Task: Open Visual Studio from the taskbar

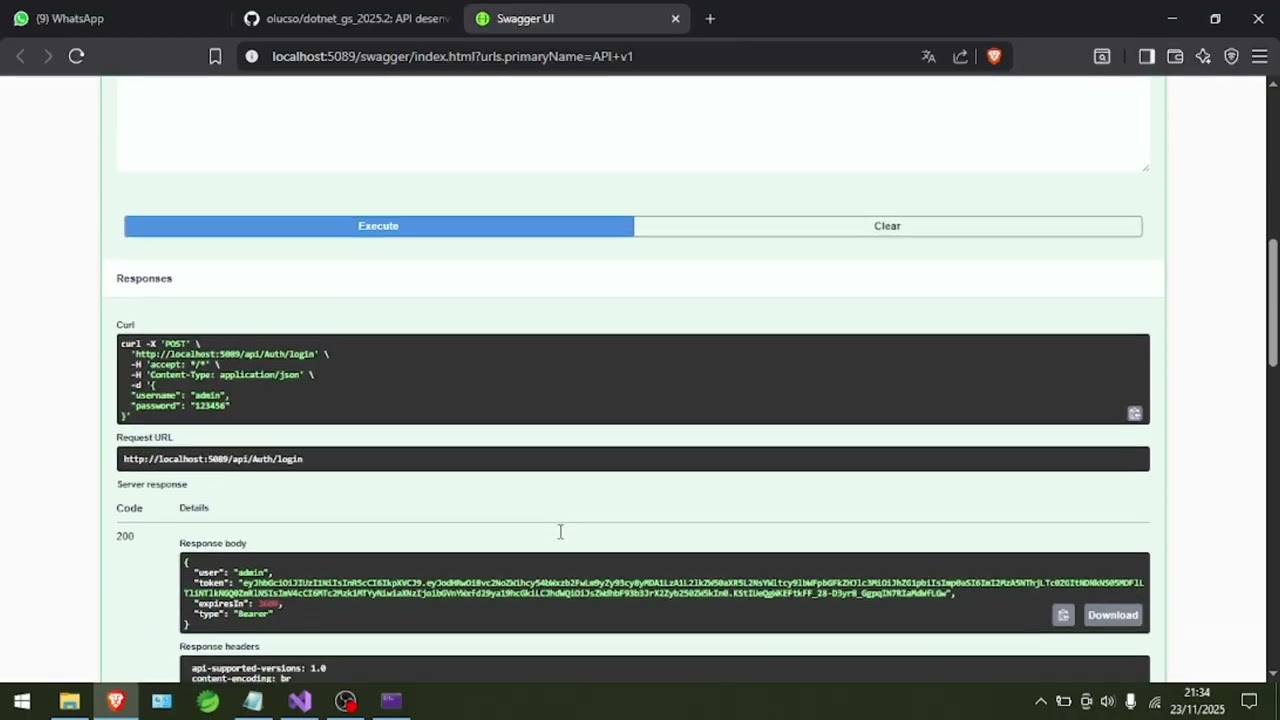Action: point(300,701)
